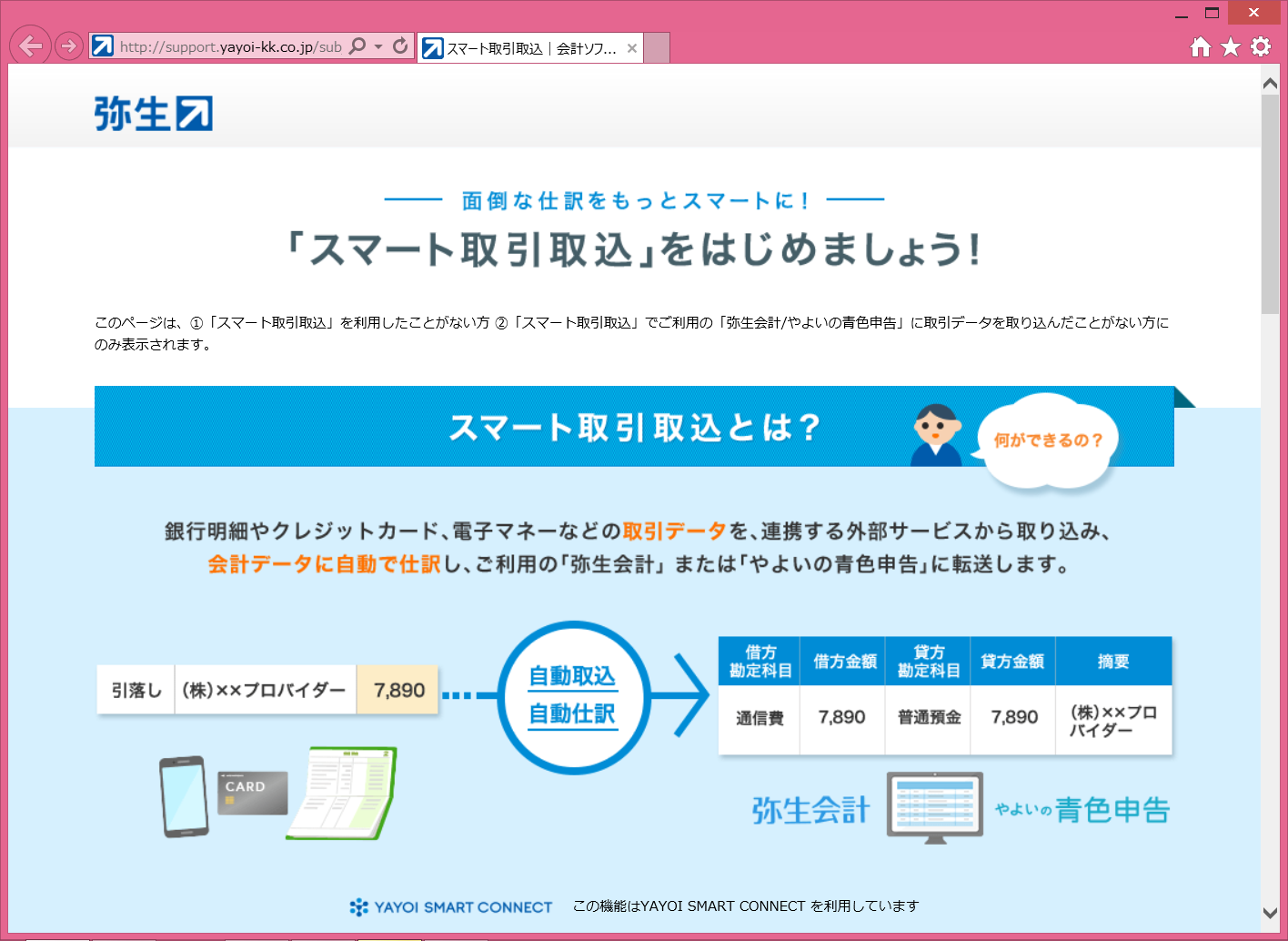Open the address bar dropdown arrow
The image size is (1288, 941).
coord(378,46)
